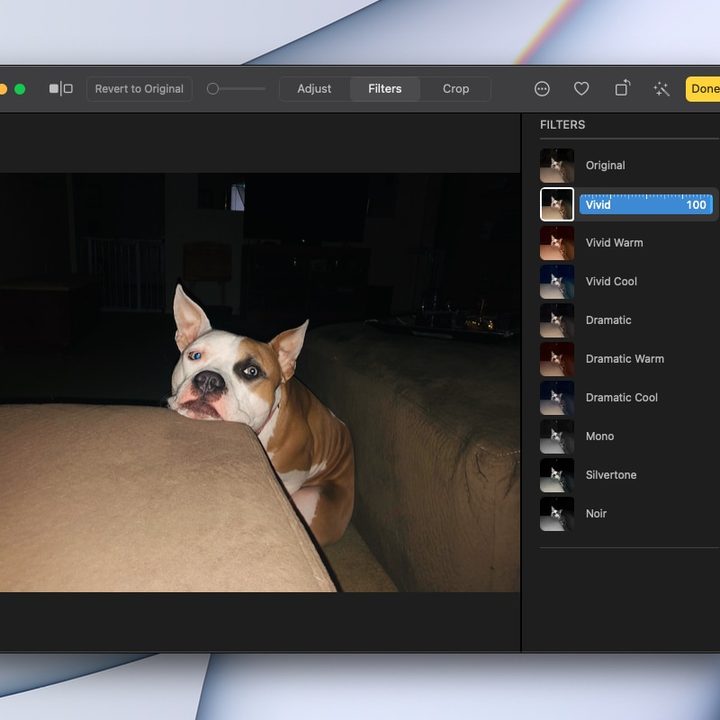
Task: Mark photo as favorite with heart icon
Action: tap(581, 89)
